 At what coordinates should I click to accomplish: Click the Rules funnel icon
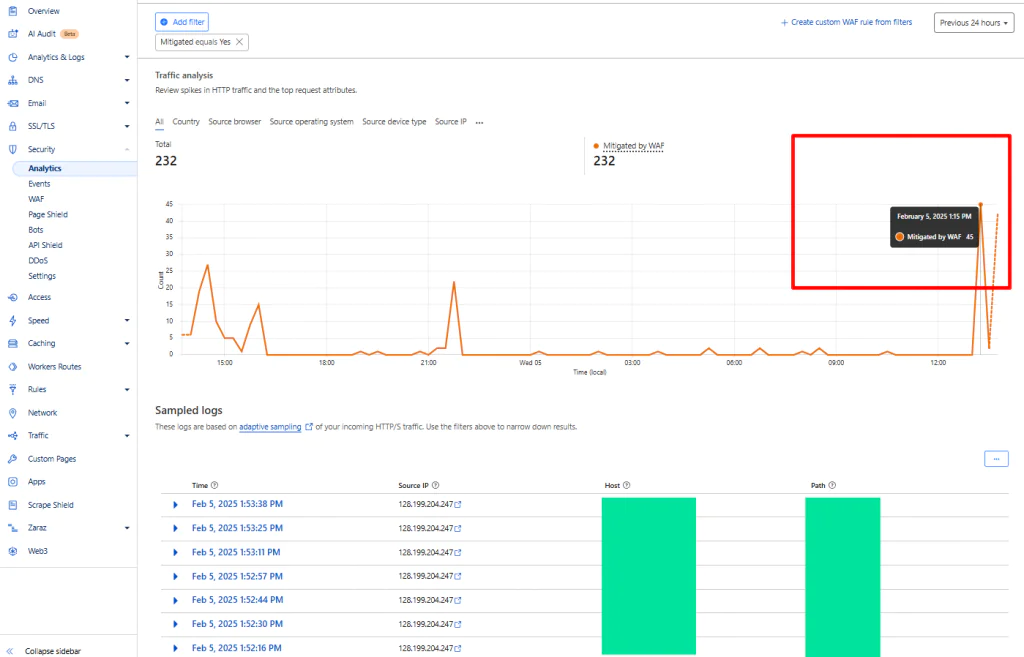click(x=12, y=389)
